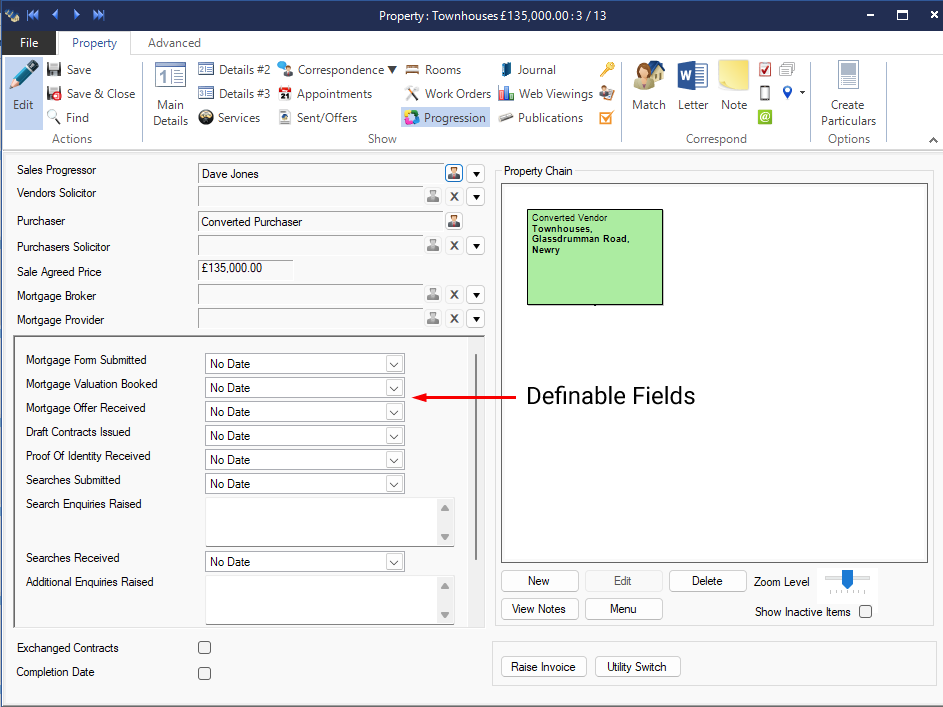Viewport: 943px width, 707px height.
Task: Show Main Details view
Action: click(170, 94)
